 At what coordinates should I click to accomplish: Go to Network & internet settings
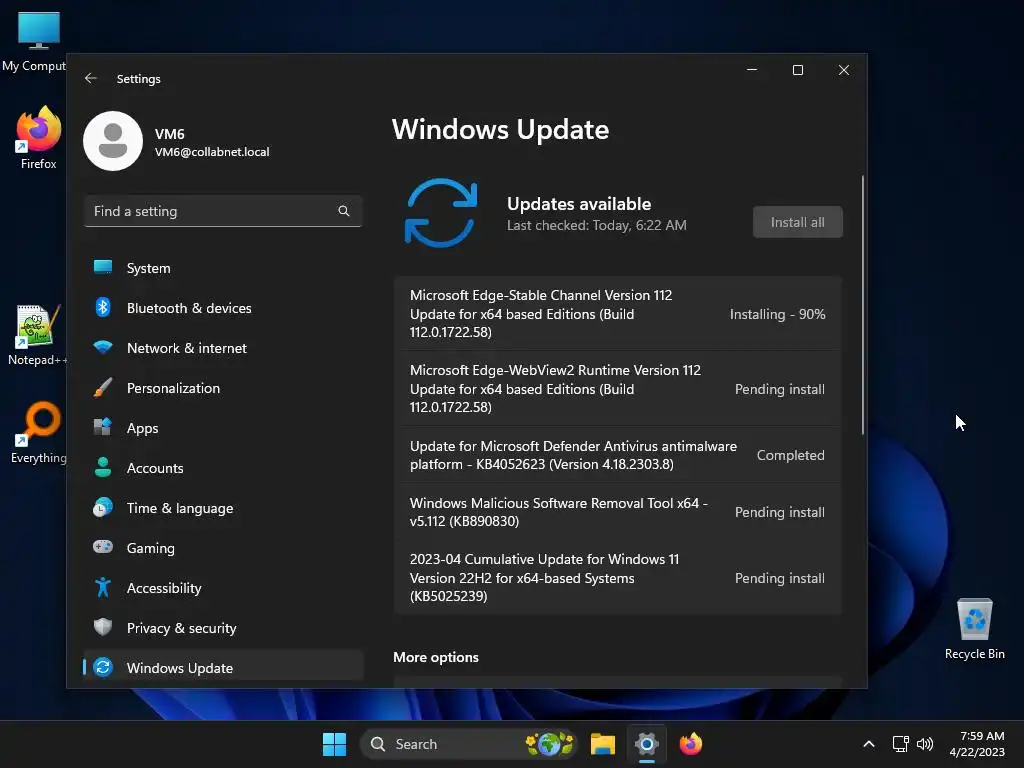[x=223, y=347]
